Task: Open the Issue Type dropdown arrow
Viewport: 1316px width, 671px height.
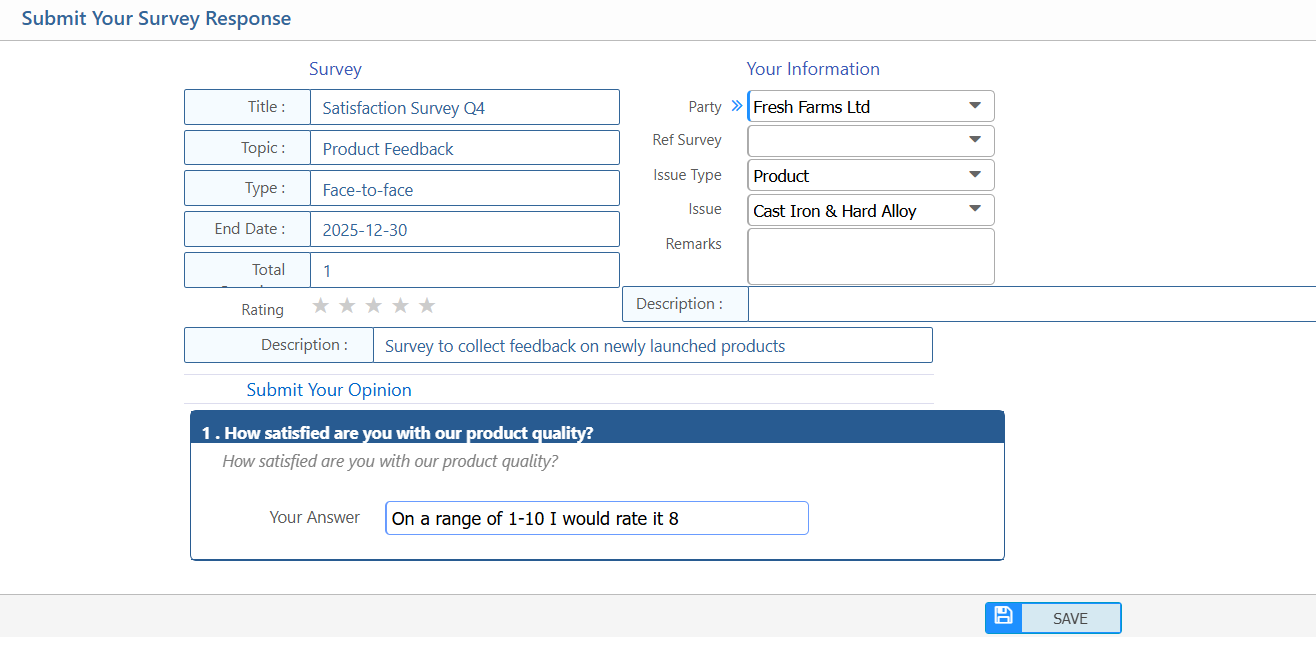Action: pos(975,175)
